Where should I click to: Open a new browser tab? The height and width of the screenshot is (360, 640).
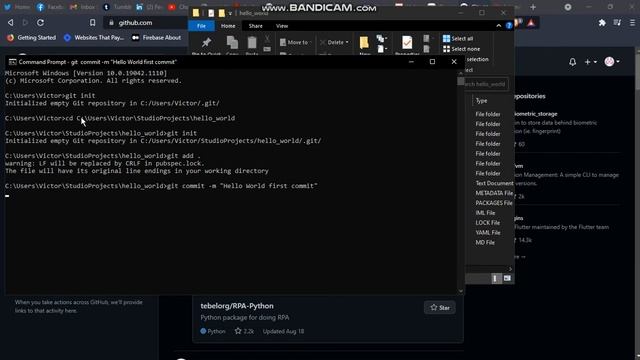[x=533, y=7]
